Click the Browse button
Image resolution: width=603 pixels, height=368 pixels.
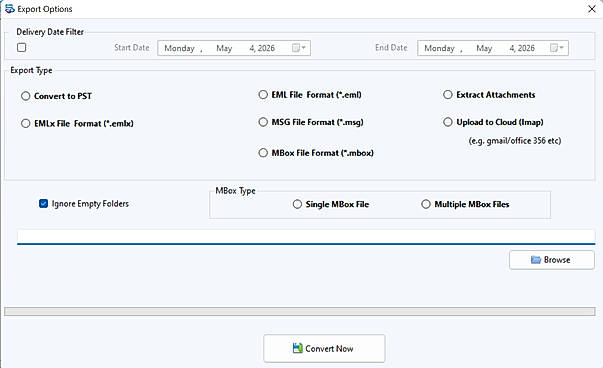[x=552, y=260]
